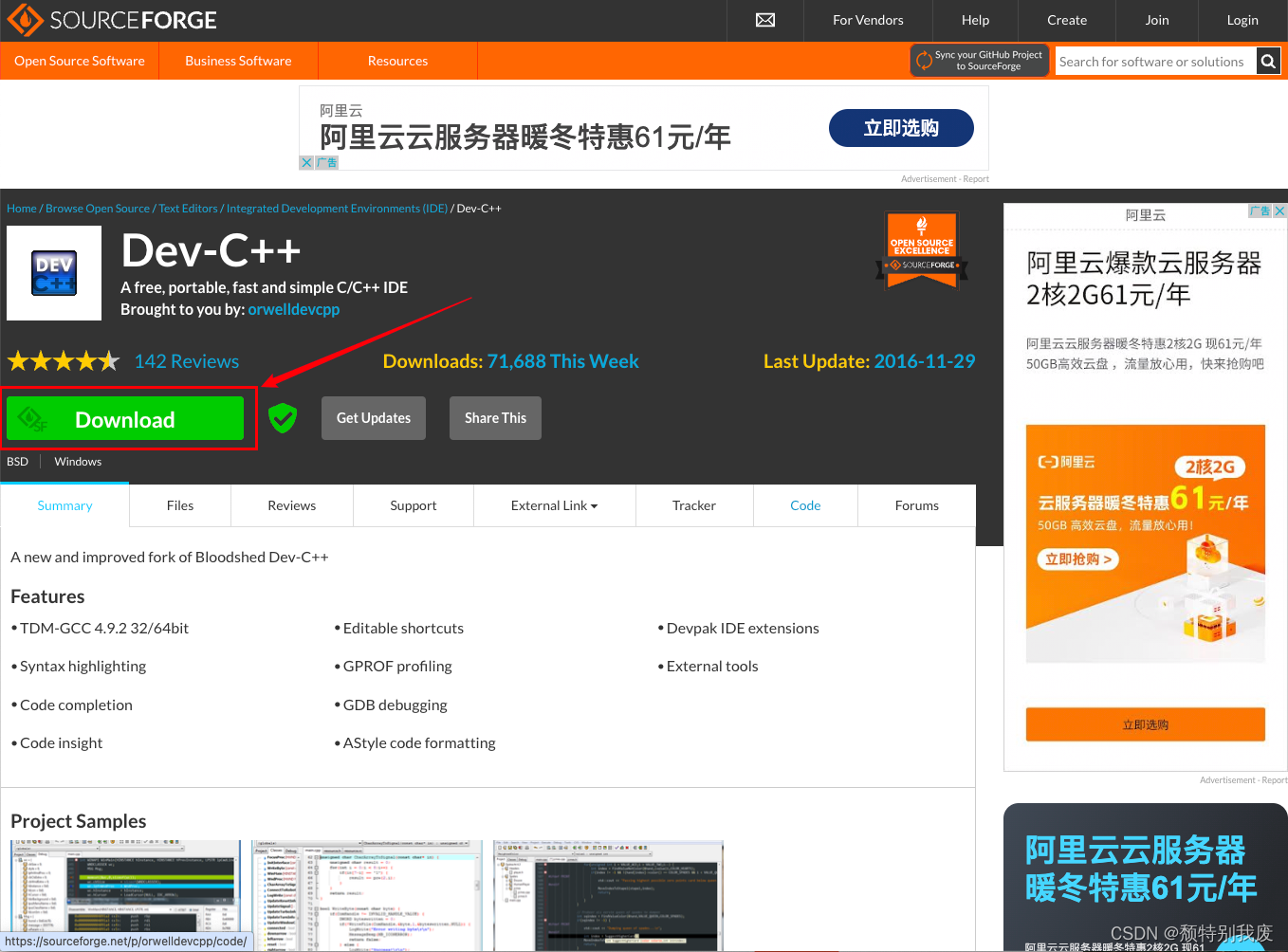The image size is (1288, 952).
Task: Click the 立即抢购 button in ad
Action: (1078, 559)
